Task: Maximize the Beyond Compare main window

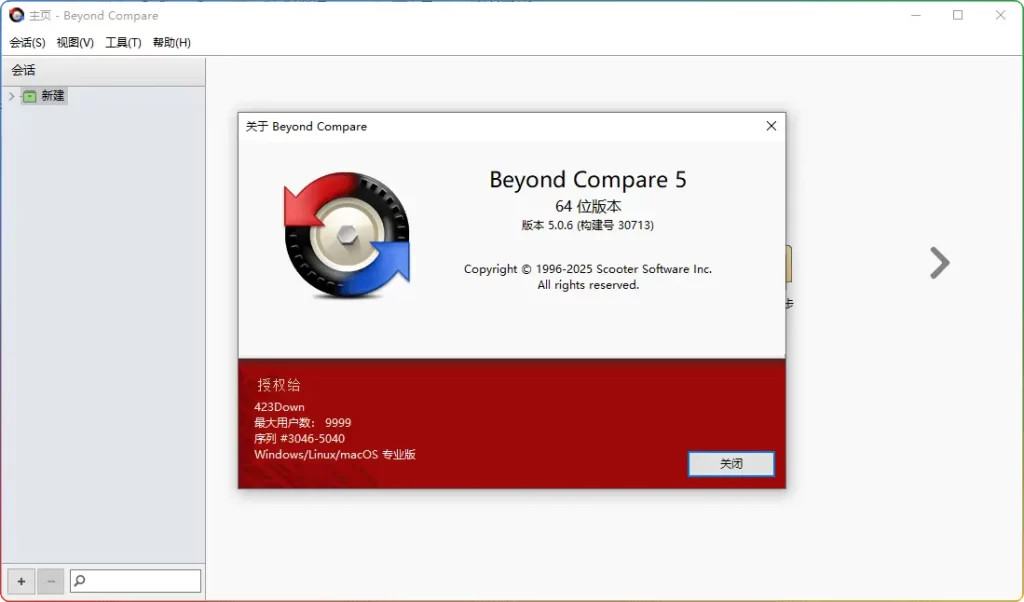Action: [957, 15]
